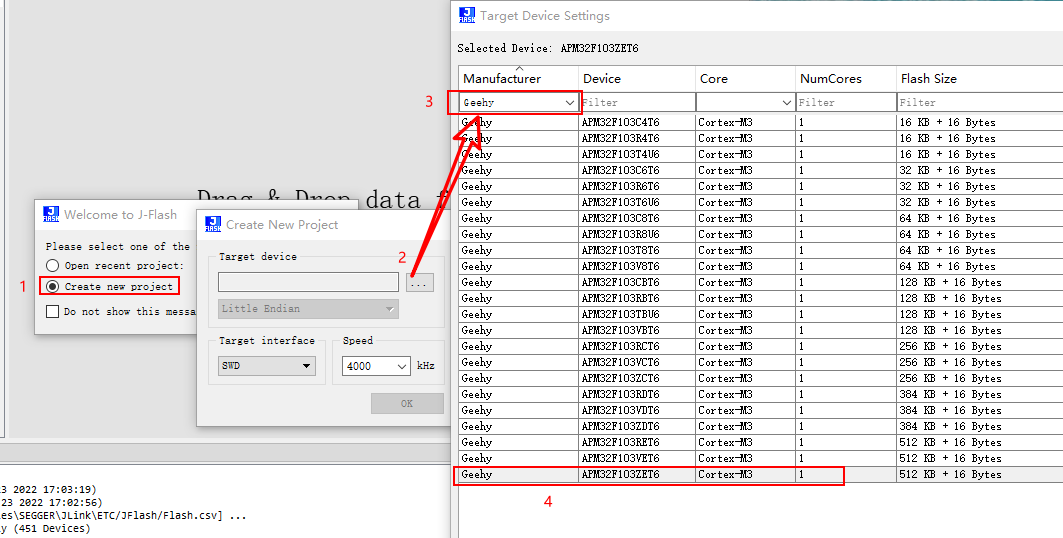Viewport: 1063px width, 538px height.
Task: Expand the Core filter dropdown
Action: [786, 102]
